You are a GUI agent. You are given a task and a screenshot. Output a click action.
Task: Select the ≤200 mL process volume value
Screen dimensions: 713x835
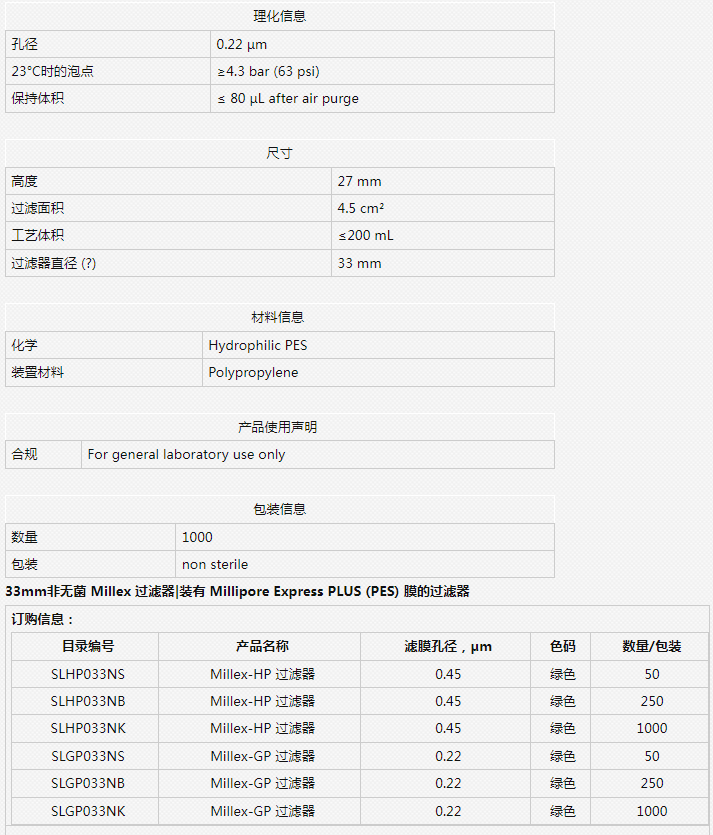(366, 235)
